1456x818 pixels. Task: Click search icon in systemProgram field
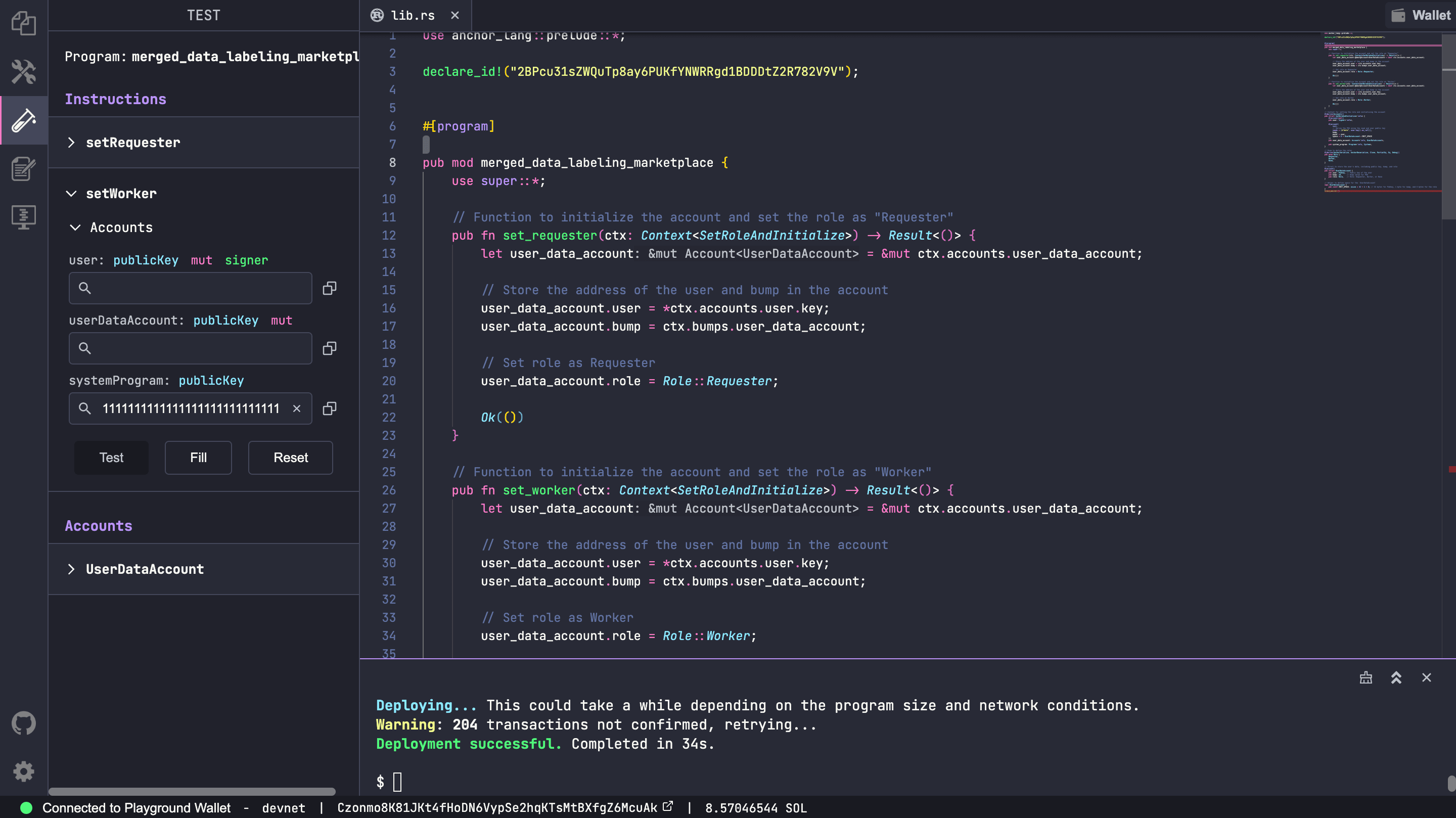coord(85,408)
